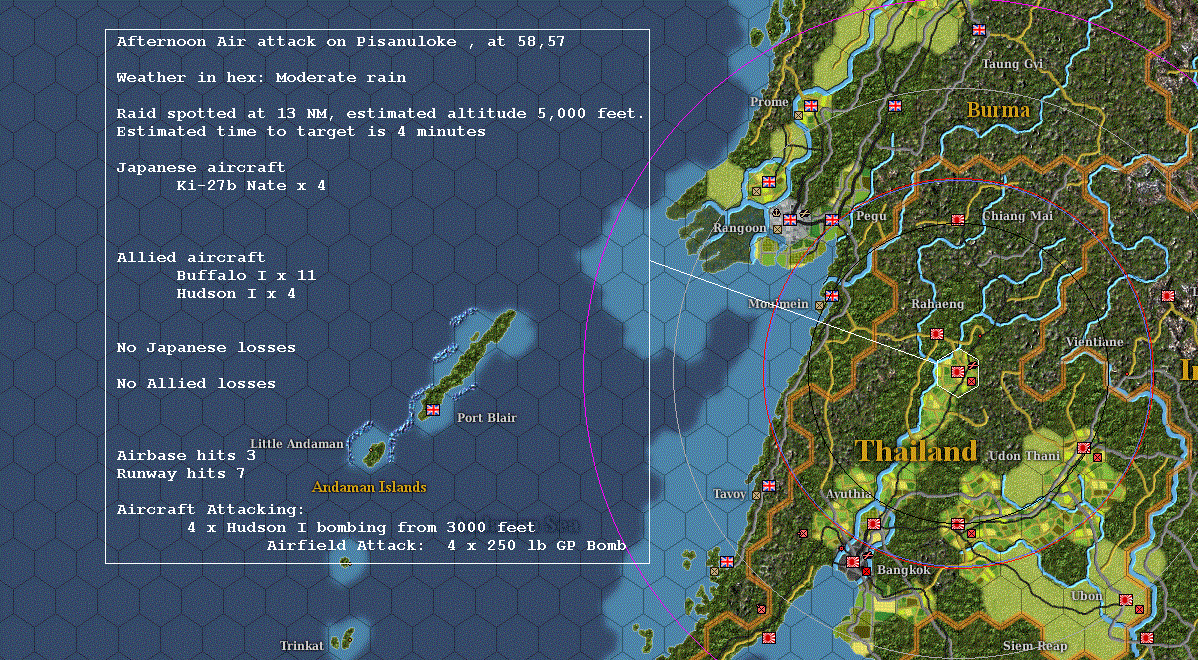Select the Japanese base flag above Rahaeng hex
The image size is (1198, 660).
937,334
